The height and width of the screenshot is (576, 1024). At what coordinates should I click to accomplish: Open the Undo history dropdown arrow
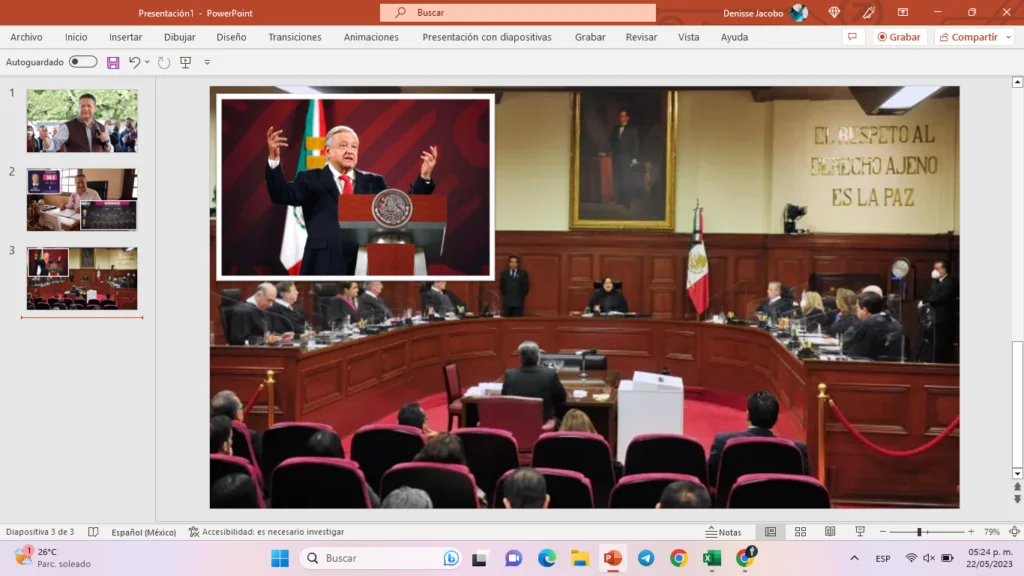coord(147,62)
